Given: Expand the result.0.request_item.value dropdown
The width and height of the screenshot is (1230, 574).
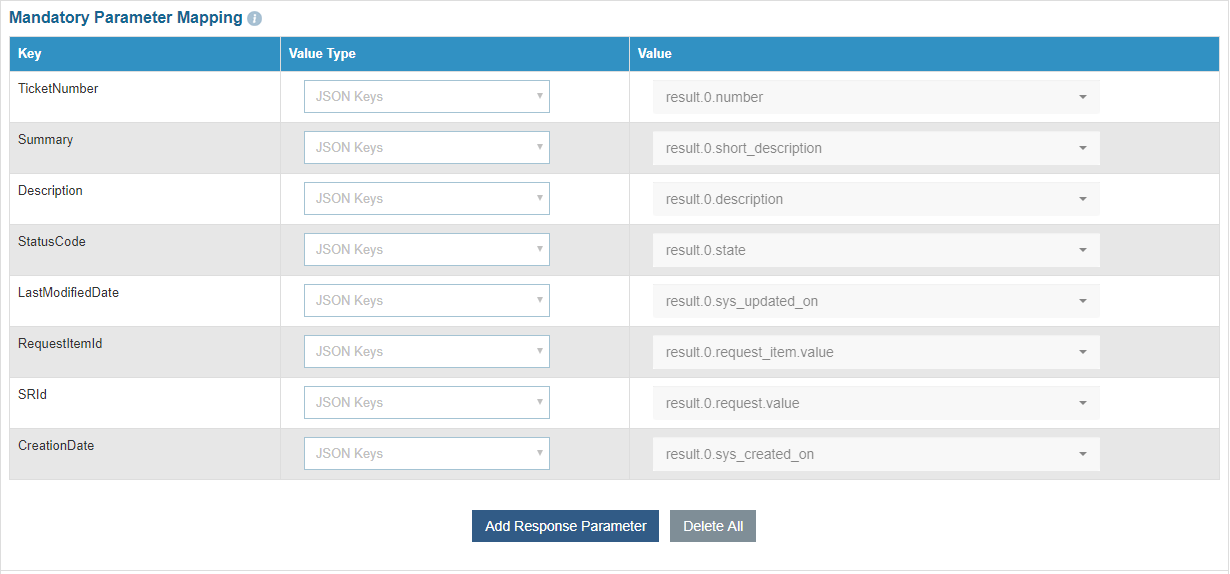Looking at the screenshot, I should [876, 352].
